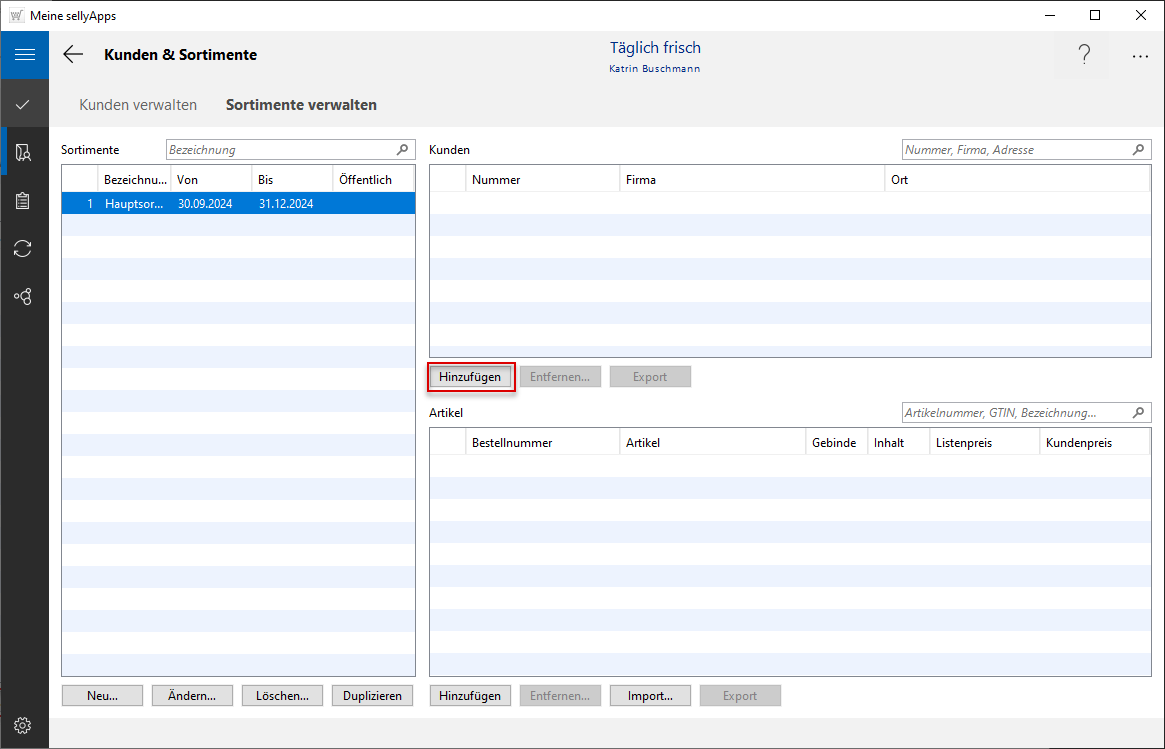Sort Kunden table by Firma column
This screenshot has width=1165, height=749.
750,180
